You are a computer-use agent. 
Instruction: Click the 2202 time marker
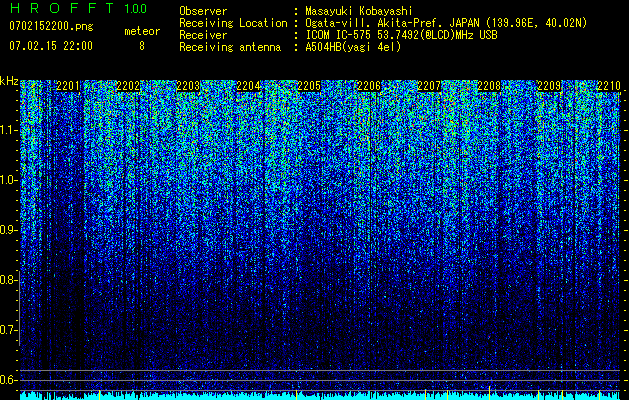pyautogui.click(x=128, y=86)
